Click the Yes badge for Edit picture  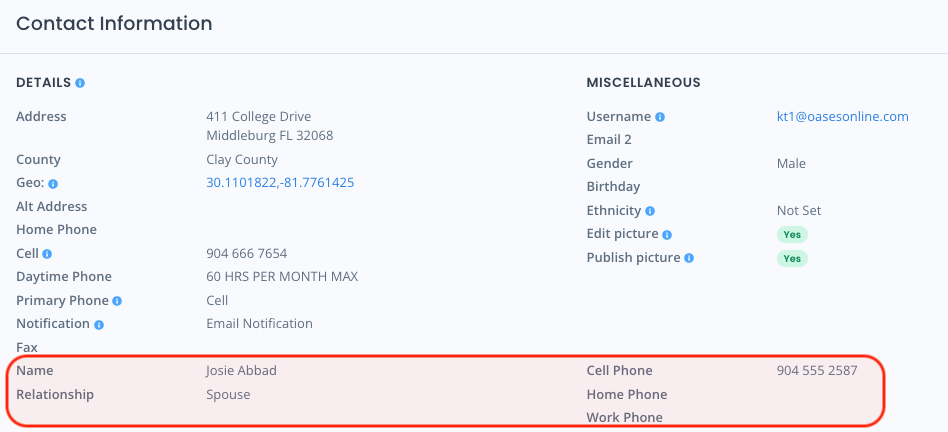[x=792, y=234]
